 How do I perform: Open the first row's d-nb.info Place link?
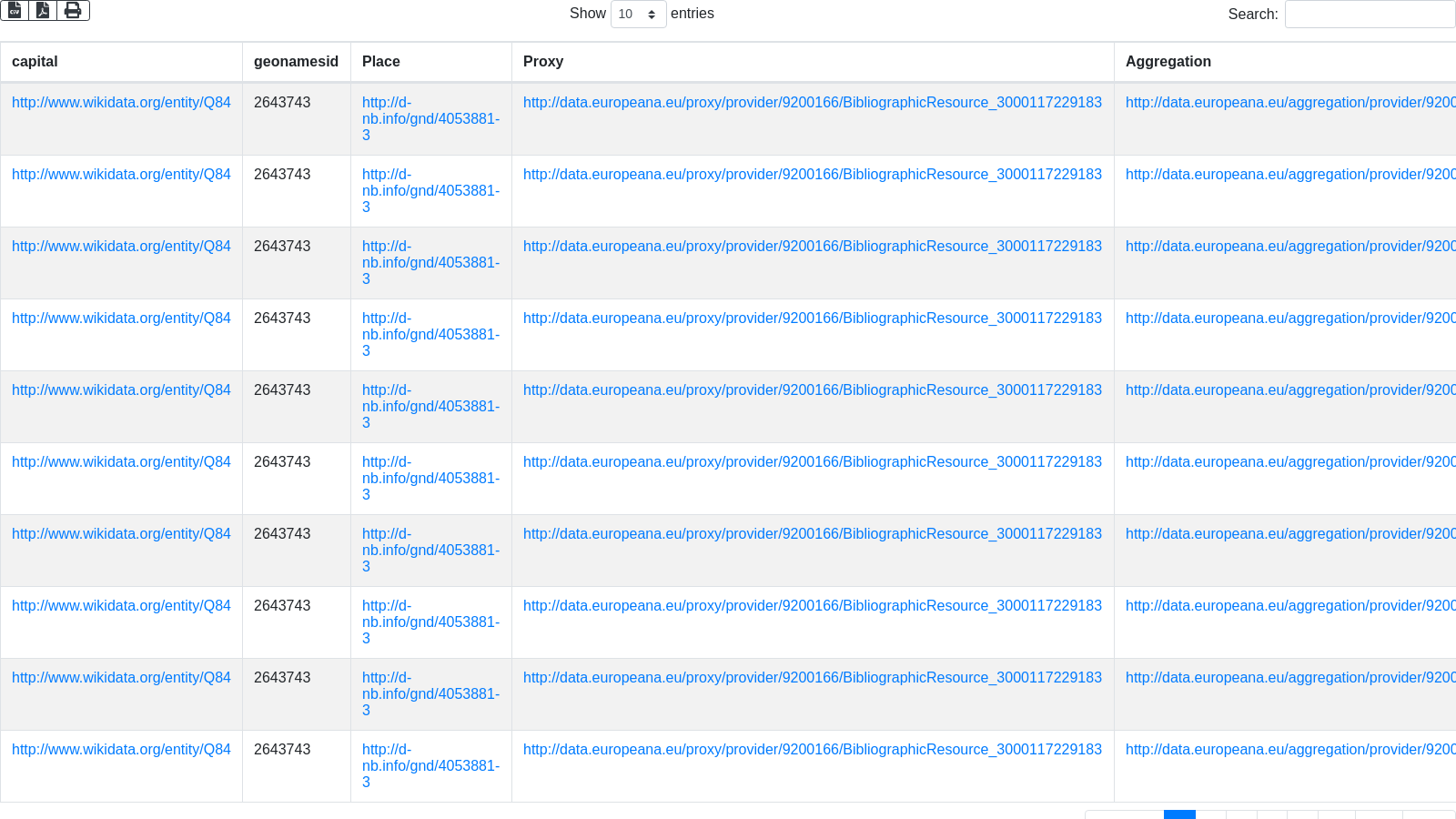[x=430, y=118]
